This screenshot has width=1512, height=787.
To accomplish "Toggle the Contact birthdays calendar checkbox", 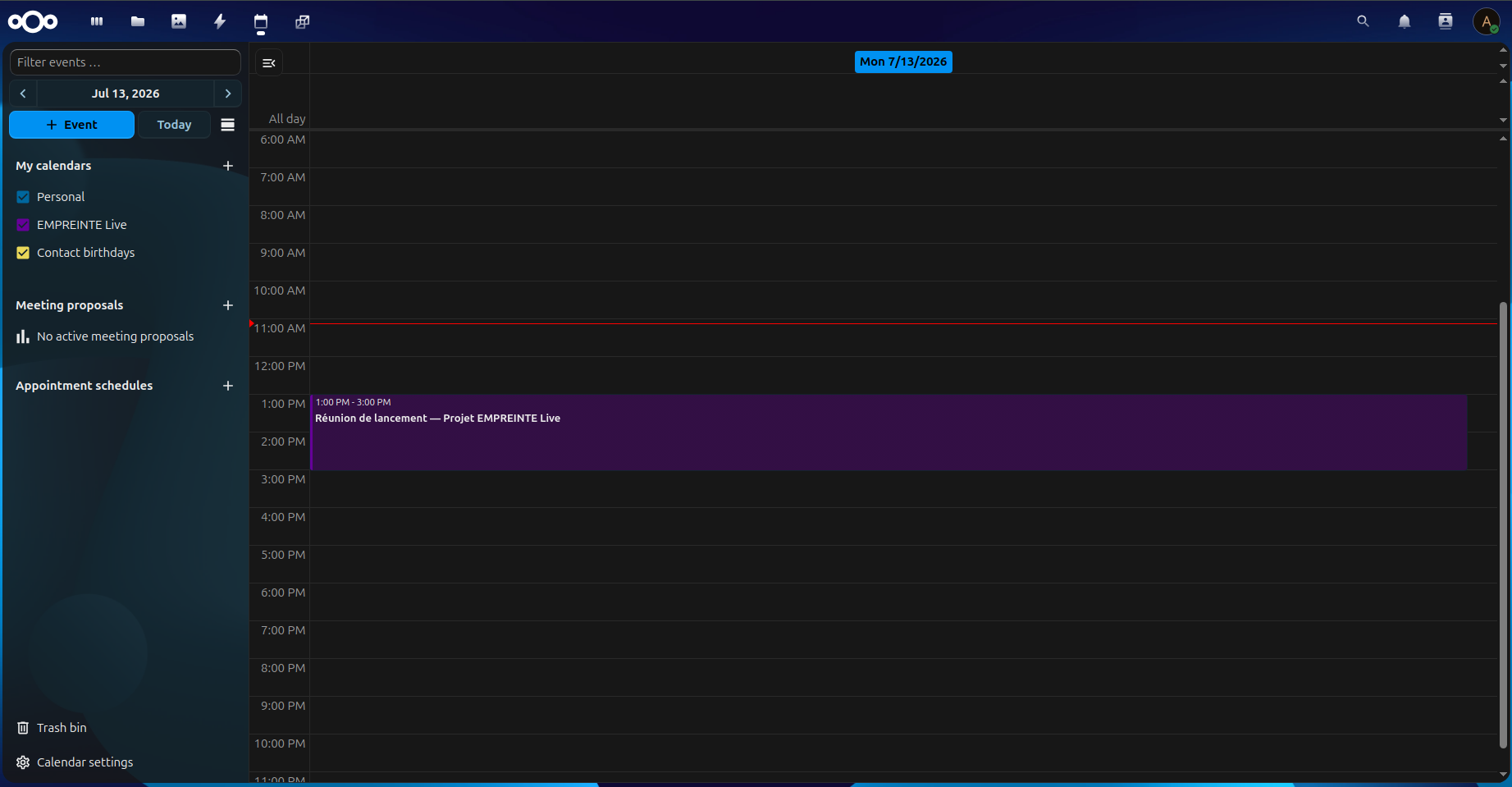I will [23, 253].
